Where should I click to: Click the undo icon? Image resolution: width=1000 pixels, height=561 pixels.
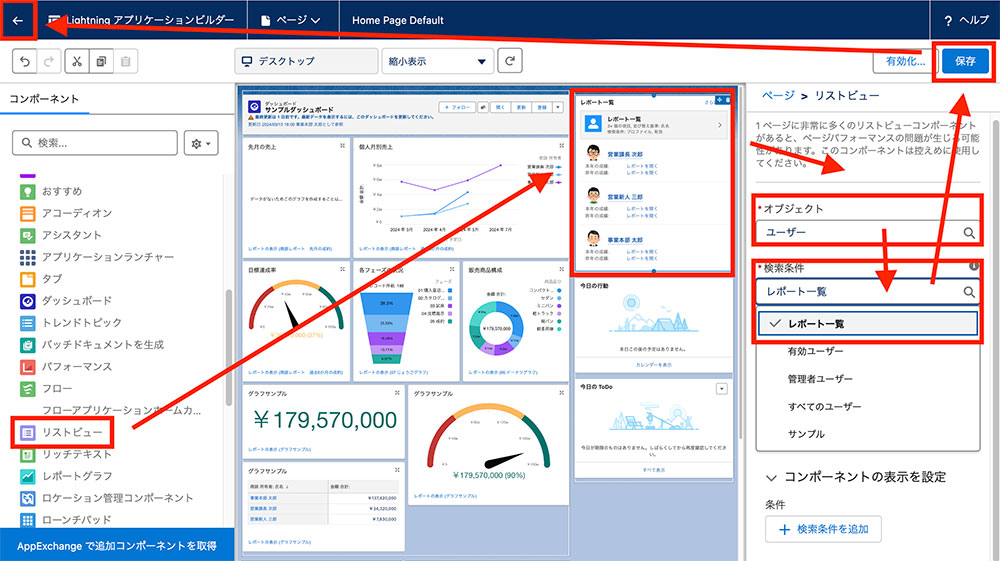[x=25, y=61]
